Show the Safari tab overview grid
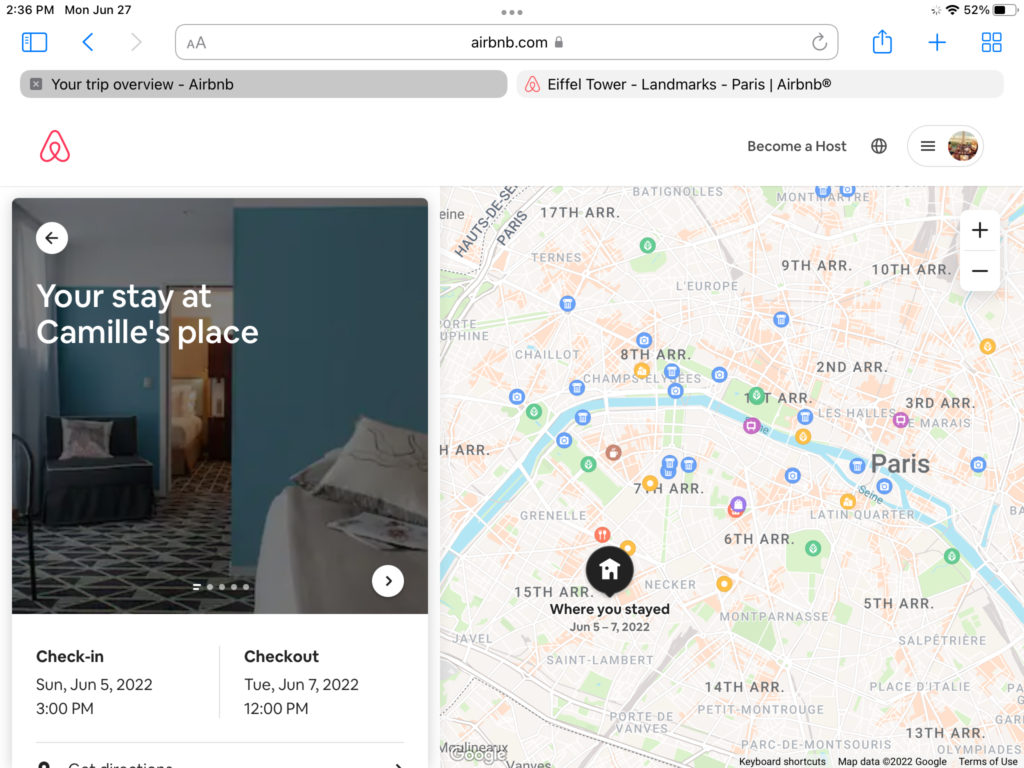The height and width of the screenshot is (768, 1024). pos(991,42)
